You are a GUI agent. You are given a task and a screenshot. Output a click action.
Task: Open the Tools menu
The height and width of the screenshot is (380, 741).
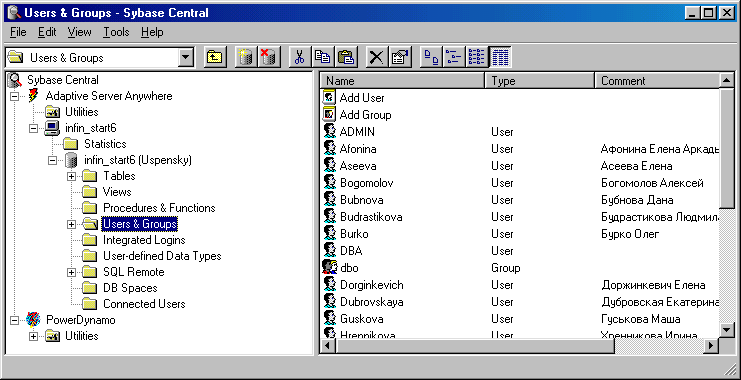coord(116,32)
